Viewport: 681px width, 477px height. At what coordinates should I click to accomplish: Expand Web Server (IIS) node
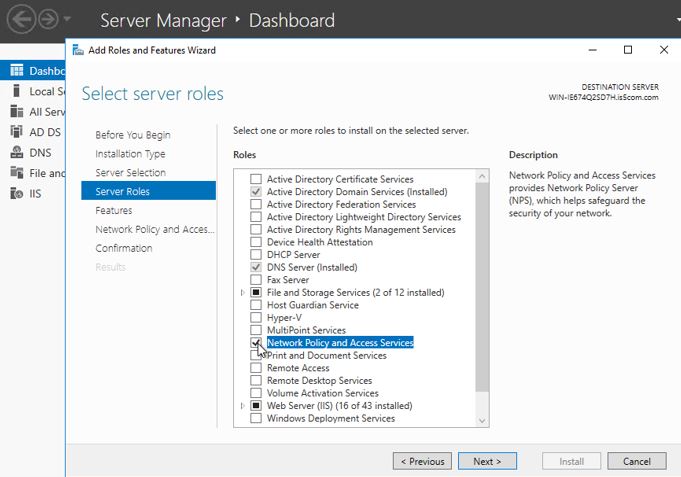(242, 406)
